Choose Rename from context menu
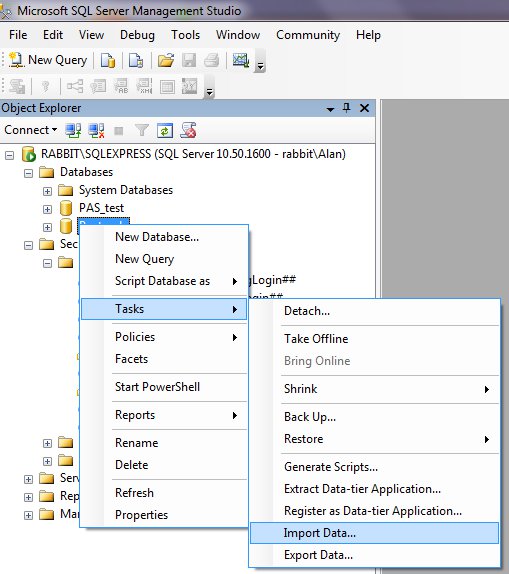509x574 pixels. (x=164, y=443)
